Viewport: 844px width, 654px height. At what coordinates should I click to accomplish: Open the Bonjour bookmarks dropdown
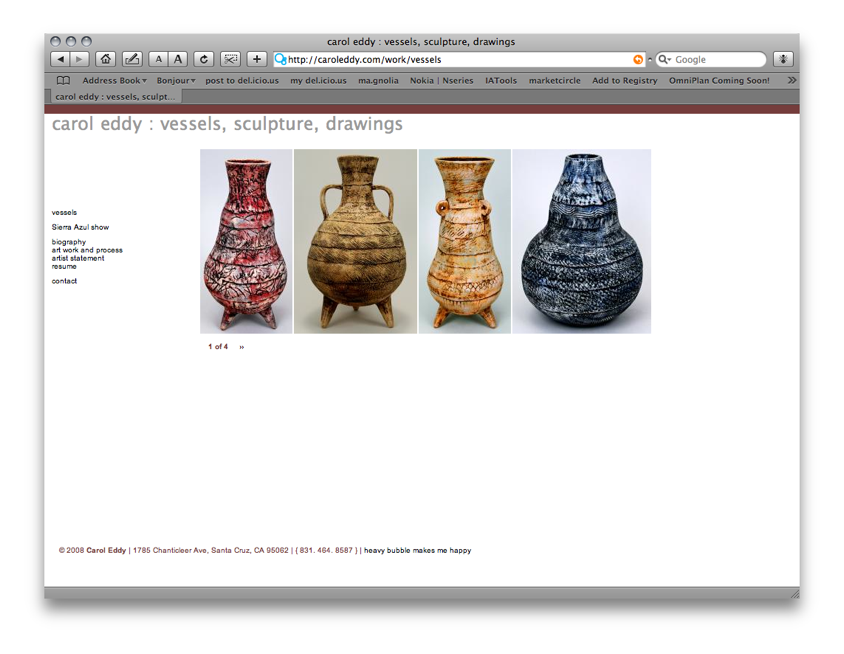(x=176, y=80)
